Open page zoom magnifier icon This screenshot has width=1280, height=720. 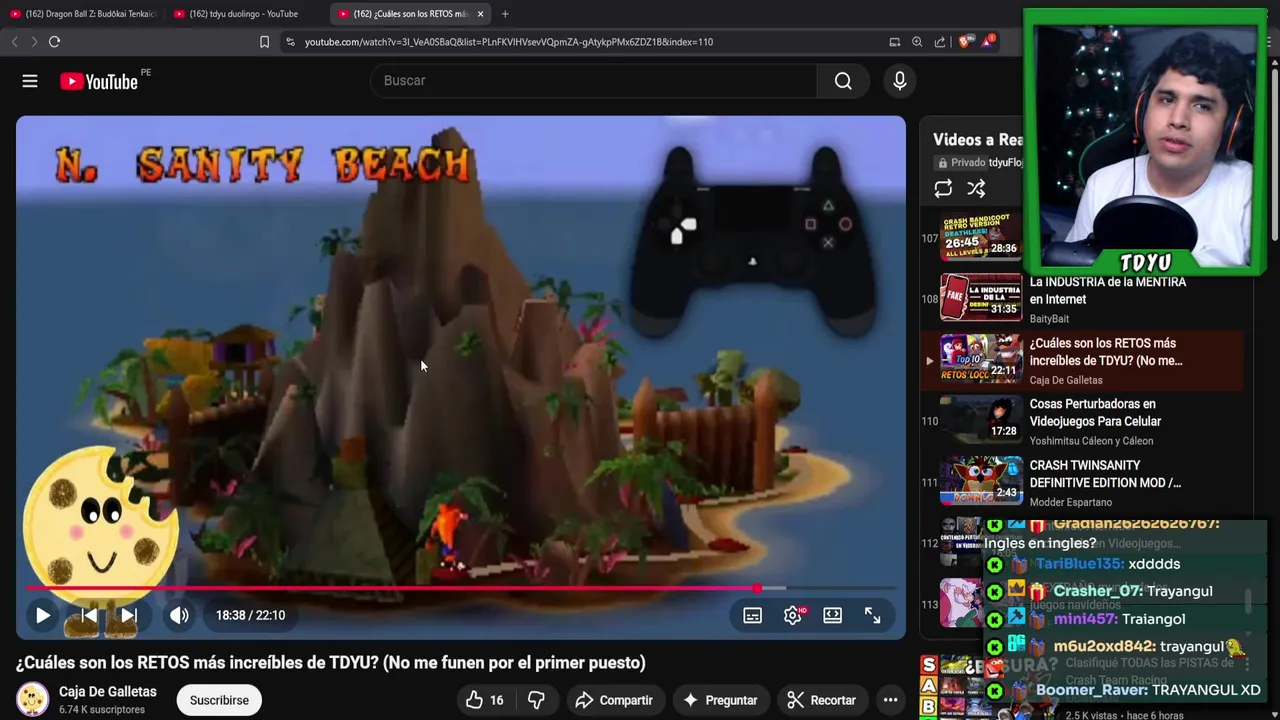click(917, 42)
